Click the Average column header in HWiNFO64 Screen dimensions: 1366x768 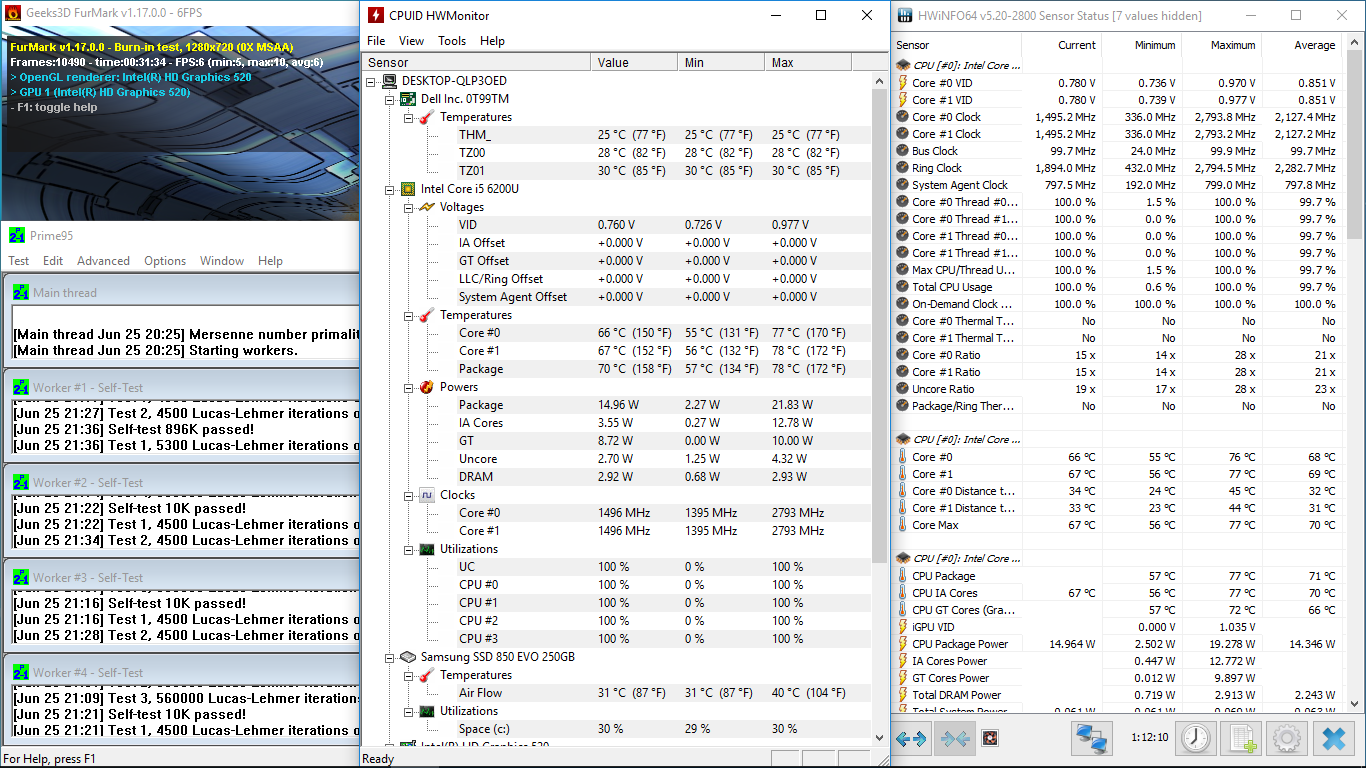pos(1301,45)
